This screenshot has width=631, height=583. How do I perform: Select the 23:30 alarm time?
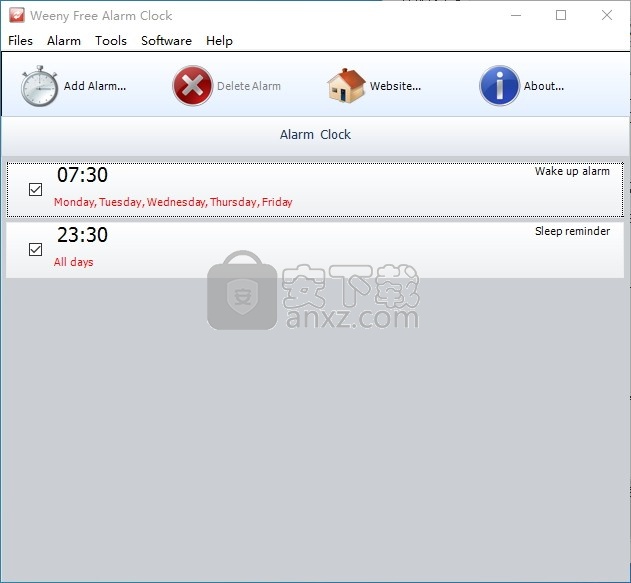point(82,235)
